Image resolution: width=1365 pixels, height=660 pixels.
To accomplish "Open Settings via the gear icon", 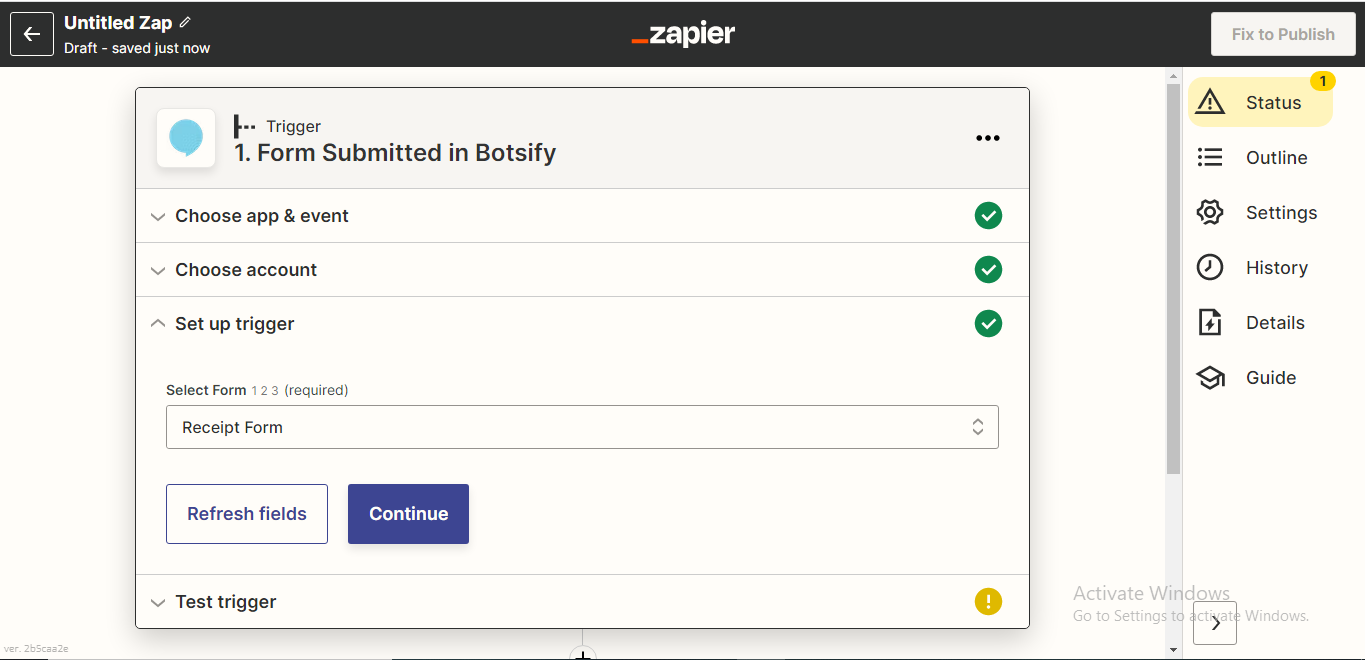I will (1210, 213).
